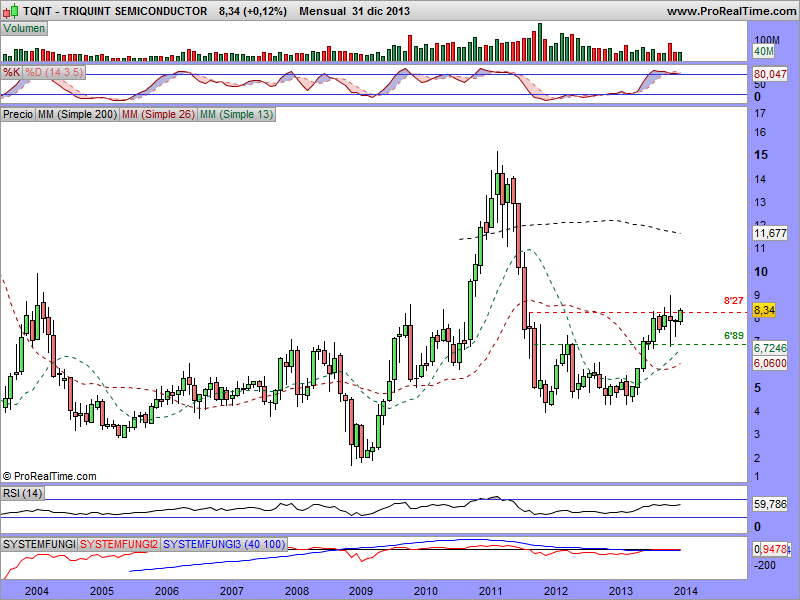Click the 2011 label on time axis
The width and height of the screenshot is (800, 600).
pos(491,591)
